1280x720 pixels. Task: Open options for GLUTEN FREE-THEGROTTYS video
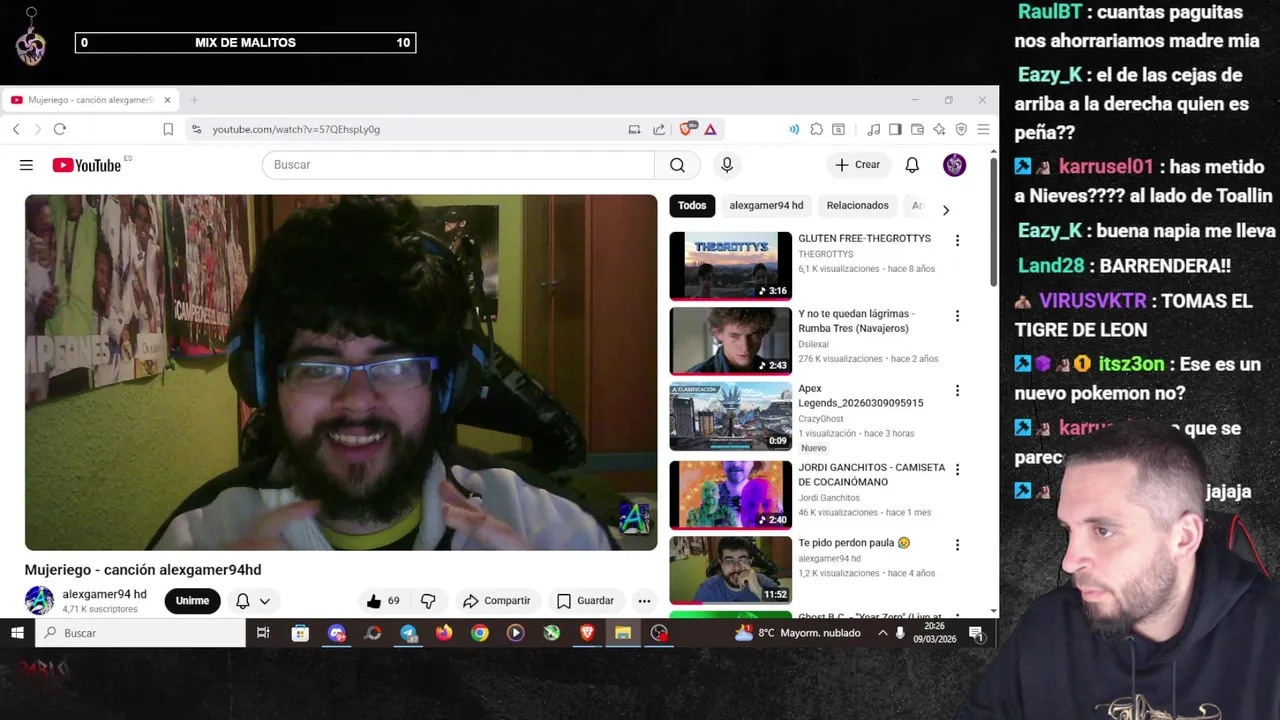coord(957,240)
